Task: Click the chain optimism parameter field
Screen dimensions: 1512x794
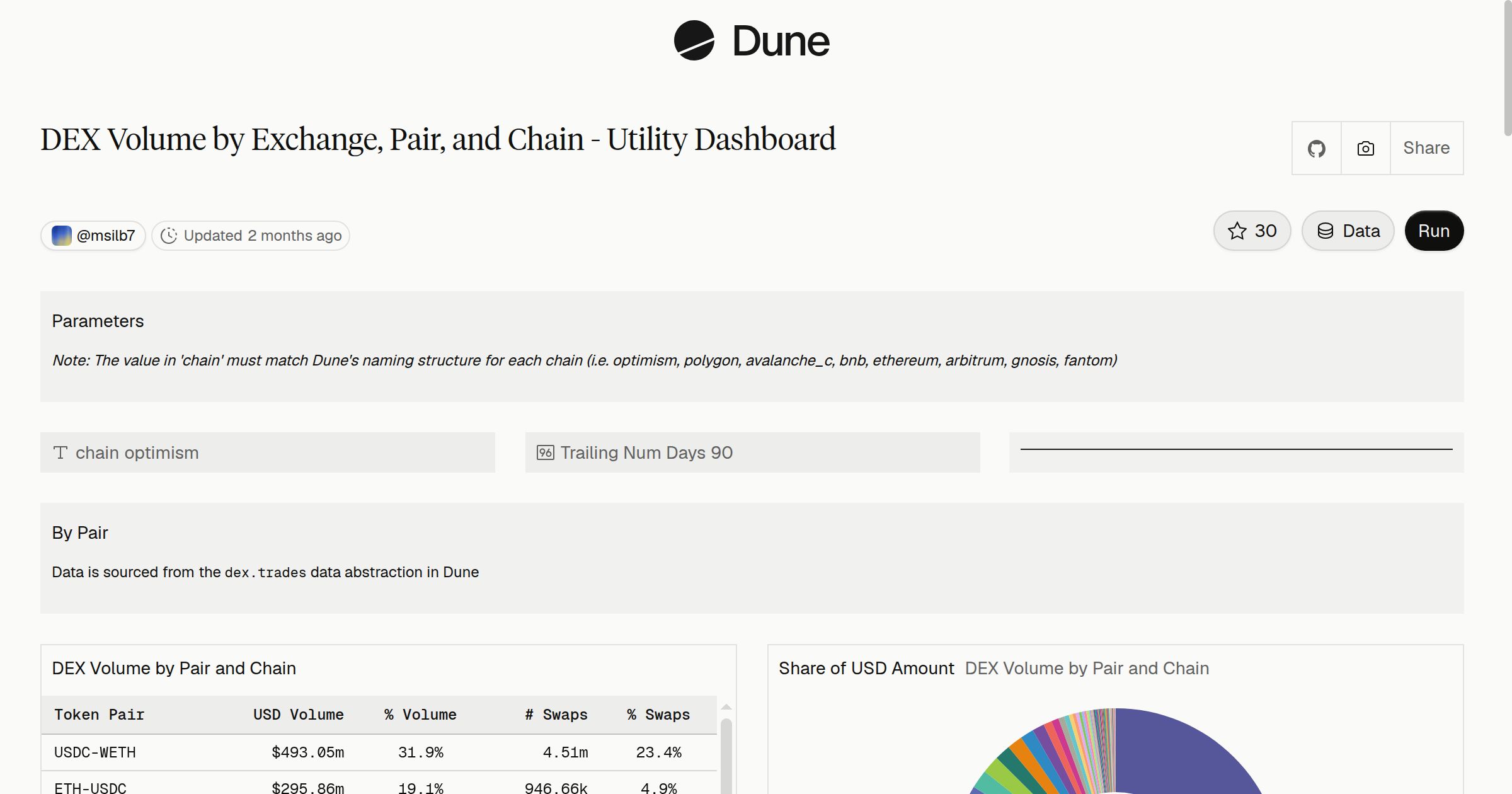Action: 268,452
